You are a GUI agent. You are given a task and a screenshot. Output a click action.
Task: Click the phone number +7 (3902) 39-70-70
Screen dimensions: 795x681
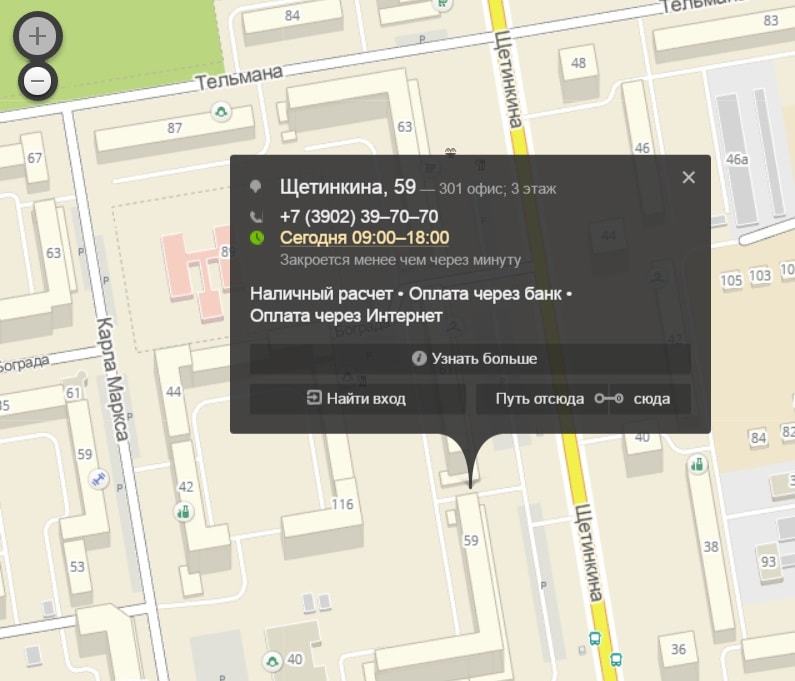tap(358, 216)
